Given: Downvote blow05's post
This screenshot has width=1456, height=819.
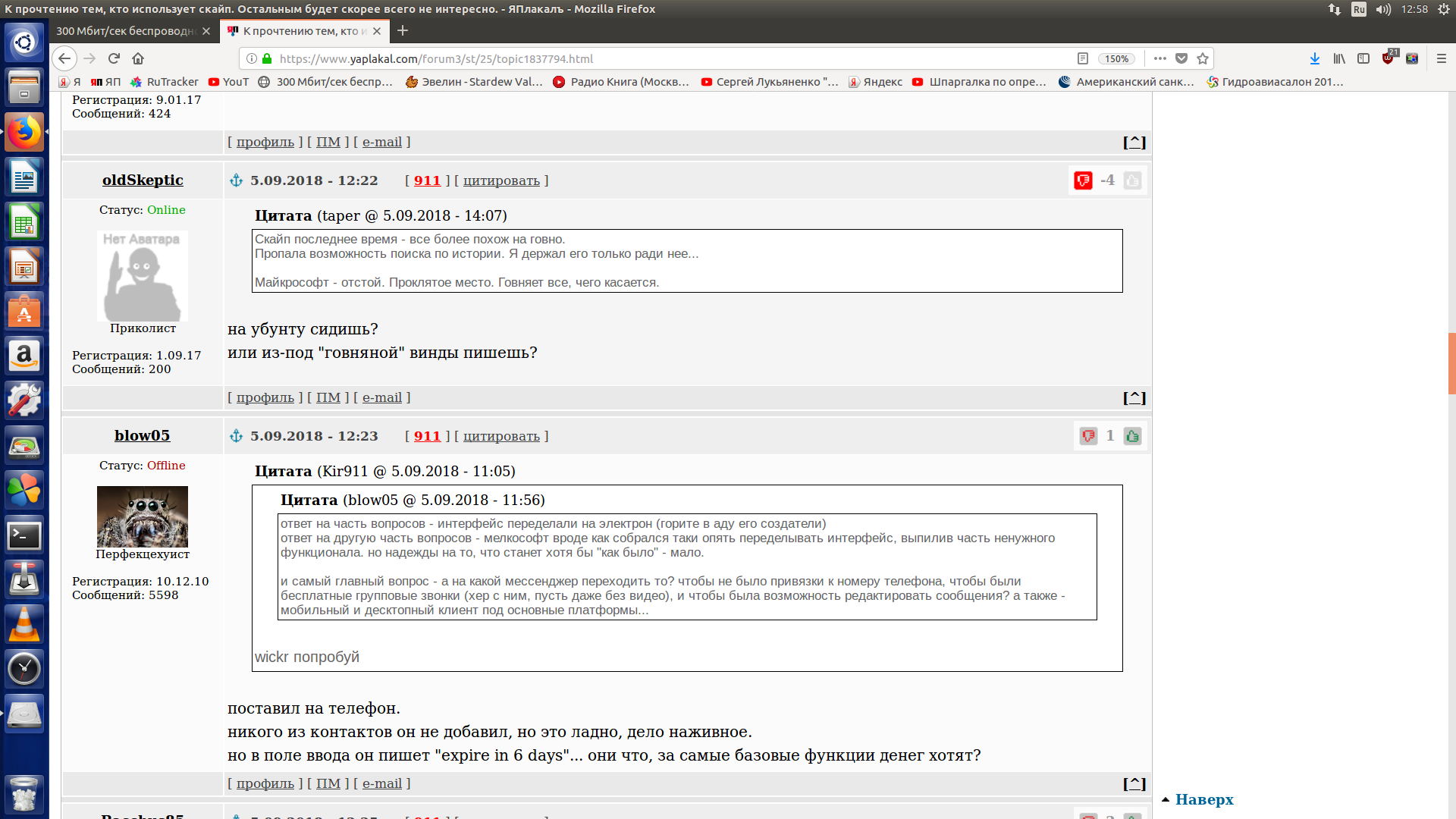Looking at the screenshot, I should click(x=1088, y=436).
